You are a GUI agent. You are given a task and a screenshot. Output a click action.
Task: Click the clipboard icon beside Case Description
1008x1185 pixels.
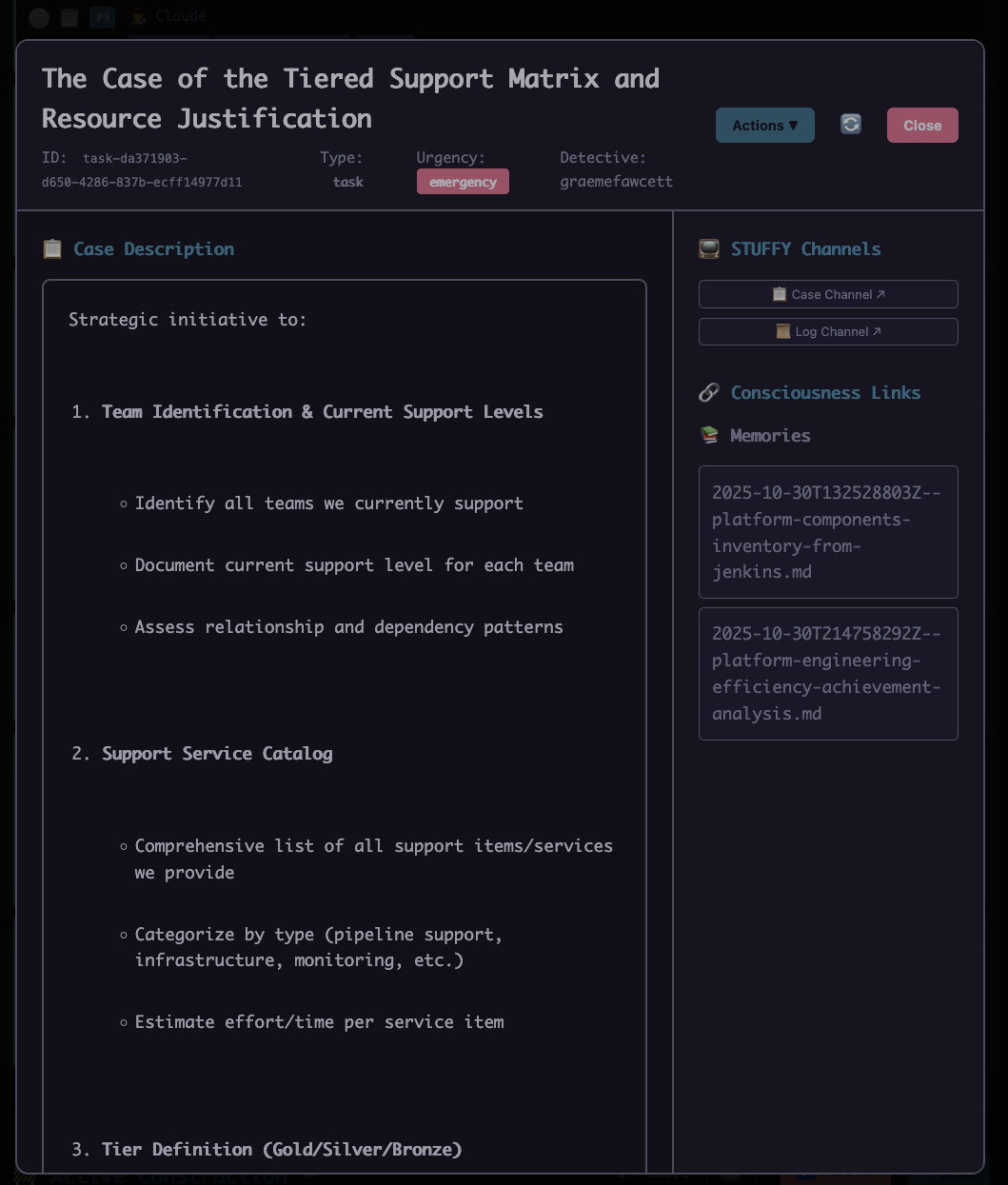coord(52,249)
